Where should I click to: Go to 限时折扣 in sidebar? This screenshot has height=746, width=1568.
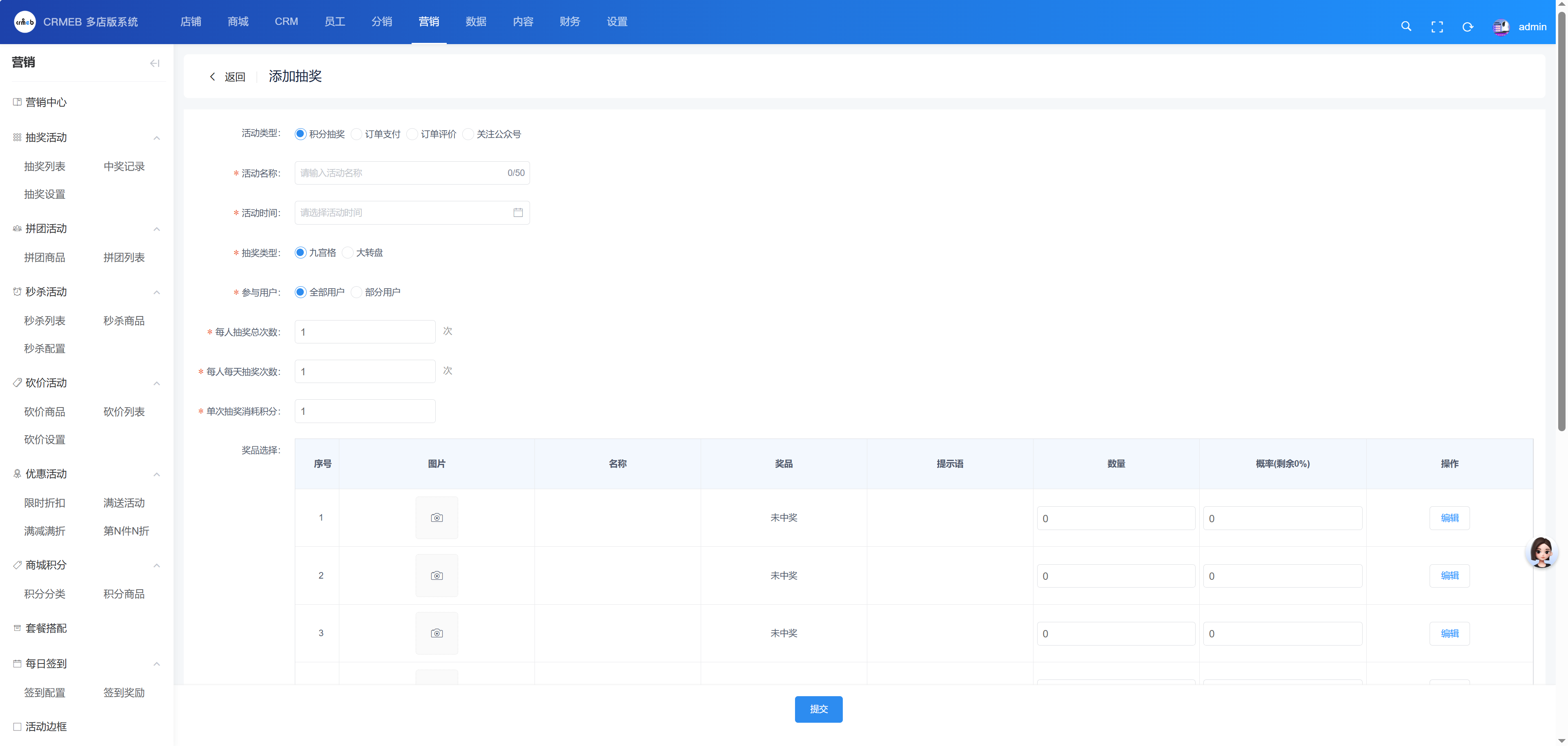pos(45,503)
